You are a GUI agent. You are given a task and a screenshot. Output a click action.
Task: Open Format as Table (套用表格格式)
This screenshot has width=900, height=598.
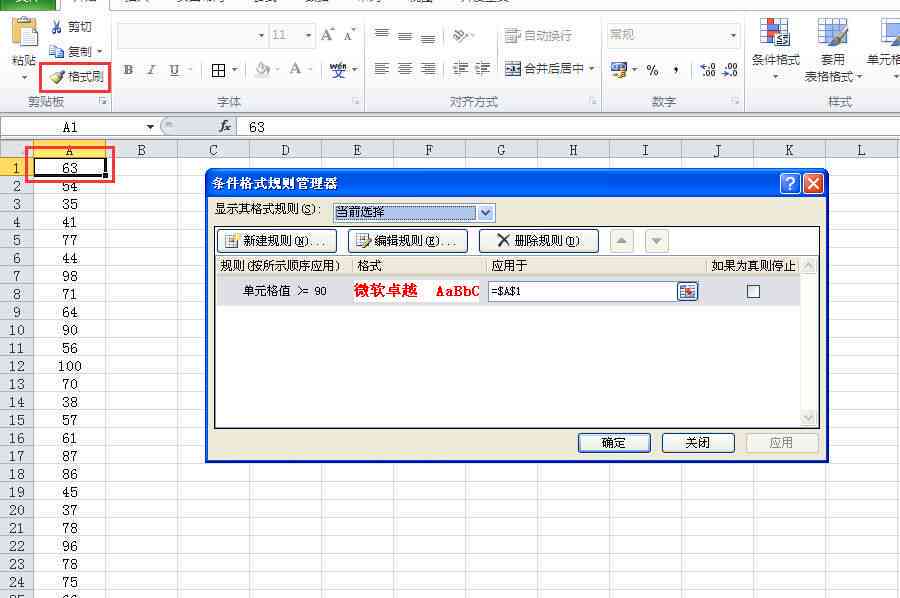[x=833, y=50]
